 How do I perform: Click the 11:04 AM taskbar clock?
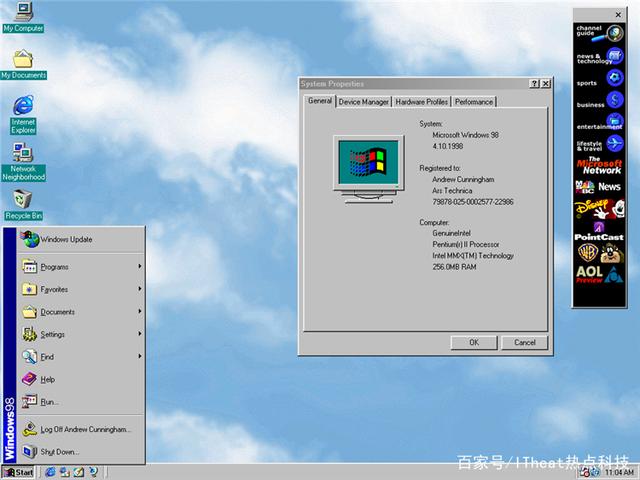coord(619,472)
